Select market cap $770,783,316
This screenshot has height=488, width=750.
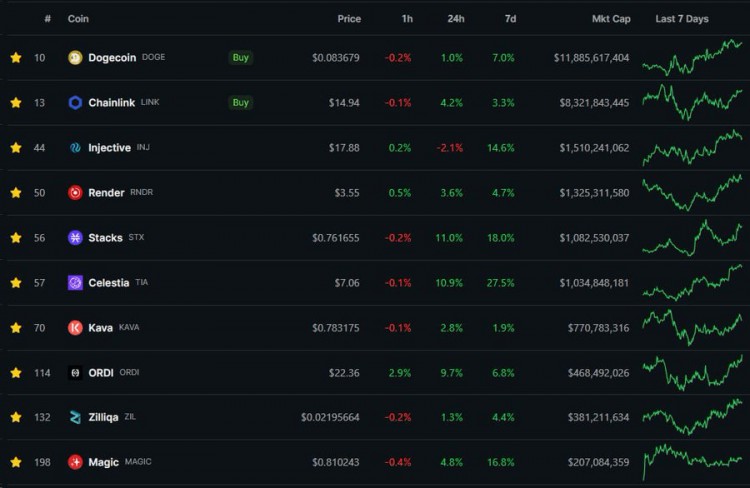pyautogui.click(x=598, y=328)
